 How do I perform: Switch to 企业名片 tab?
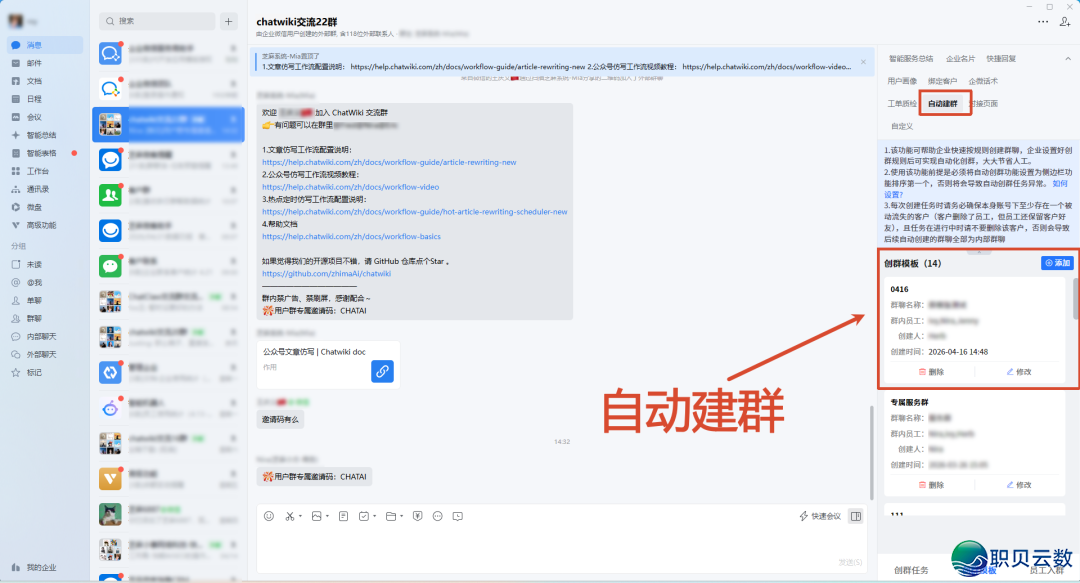[x=960, y=59]
